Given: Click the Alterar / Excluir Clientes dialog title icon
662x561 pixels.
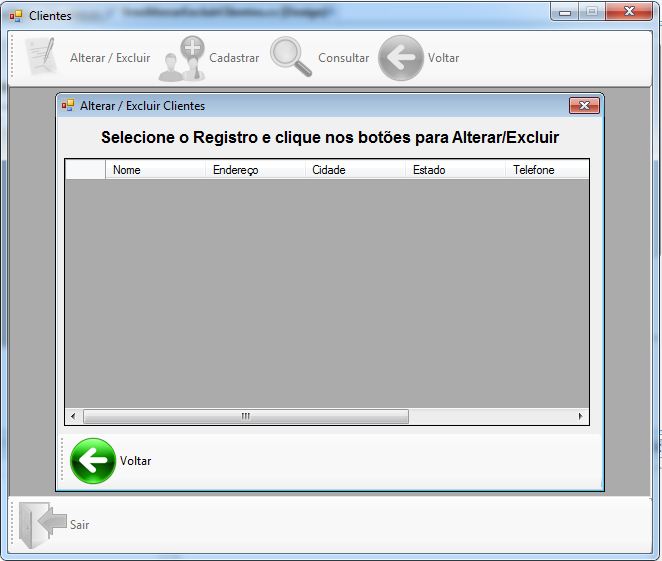Looking at the screenshot, I should [68, 106].
